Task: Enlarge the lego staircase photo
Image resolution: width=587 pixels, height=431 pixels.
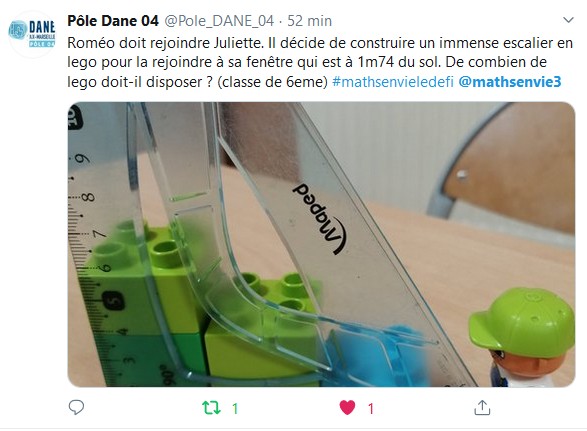Action: point(321,245)
